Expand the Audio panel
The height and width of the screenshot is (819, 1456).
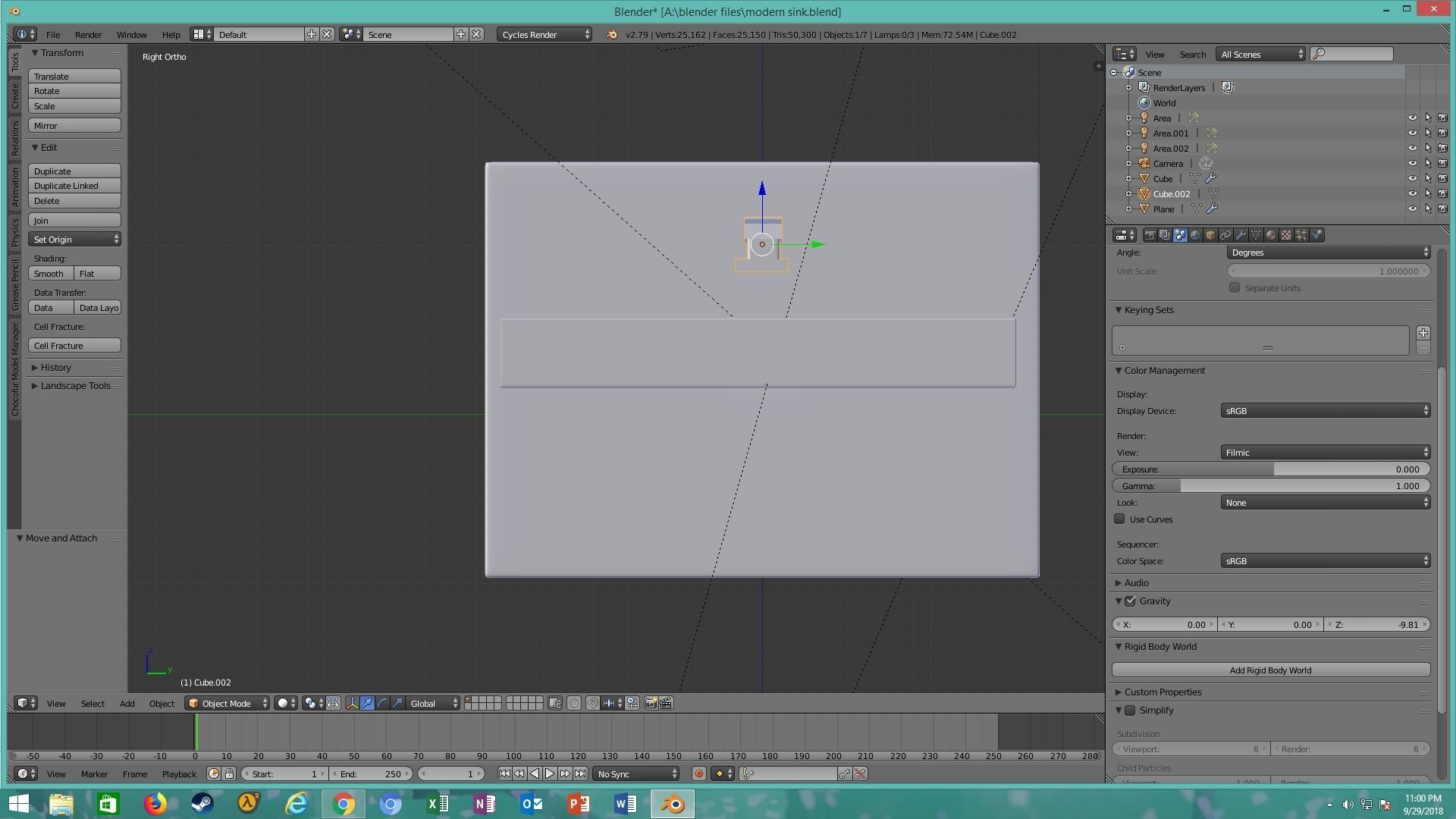(1136, 583)
